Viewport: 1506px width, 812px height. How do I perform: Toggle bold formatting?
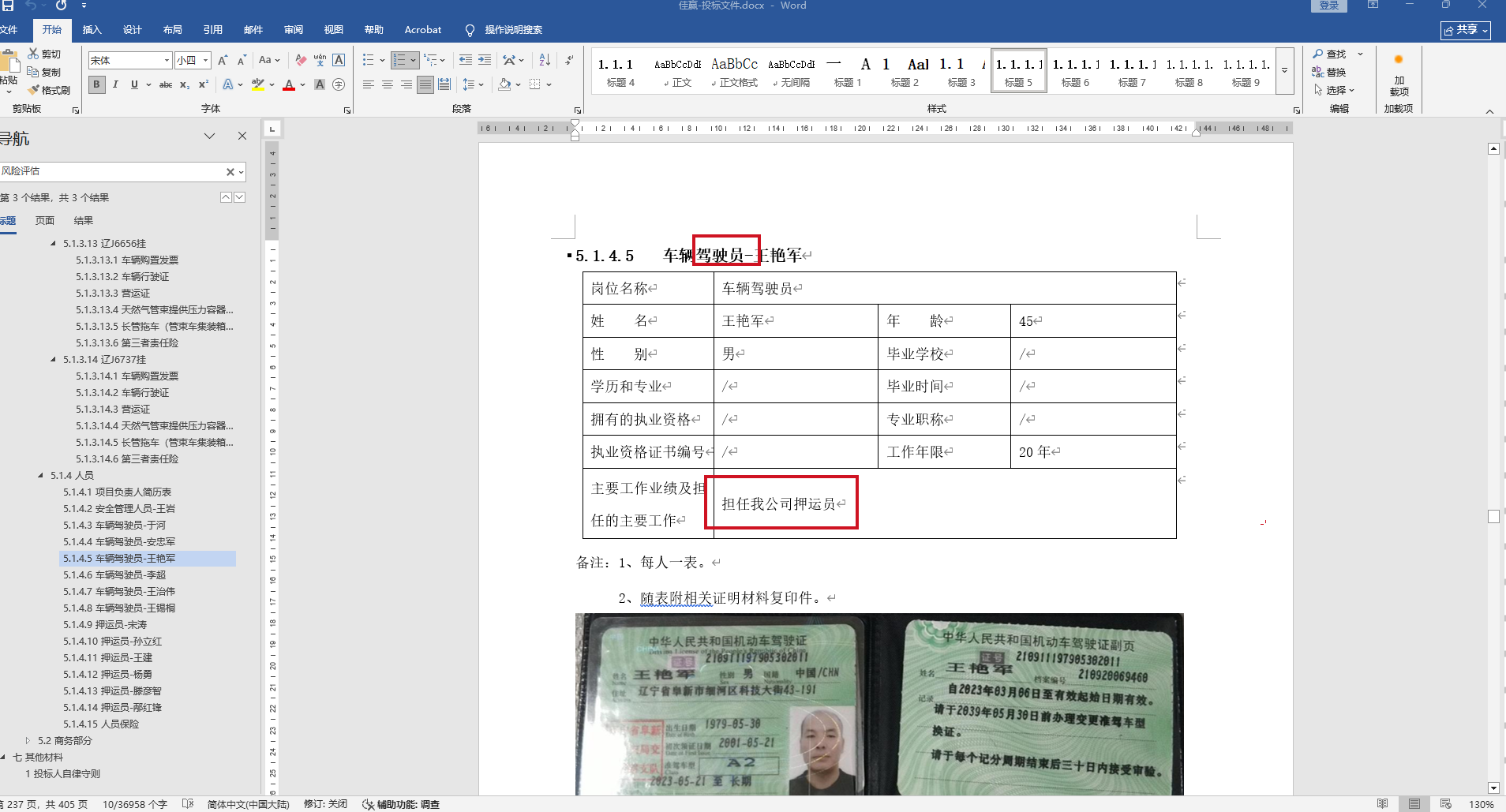coord(96,84)
